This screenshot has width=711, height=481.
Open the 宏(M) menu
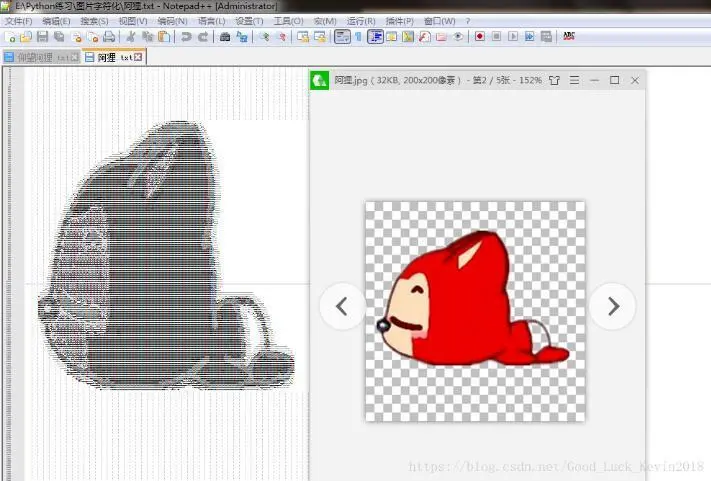(x=325, y=21)
